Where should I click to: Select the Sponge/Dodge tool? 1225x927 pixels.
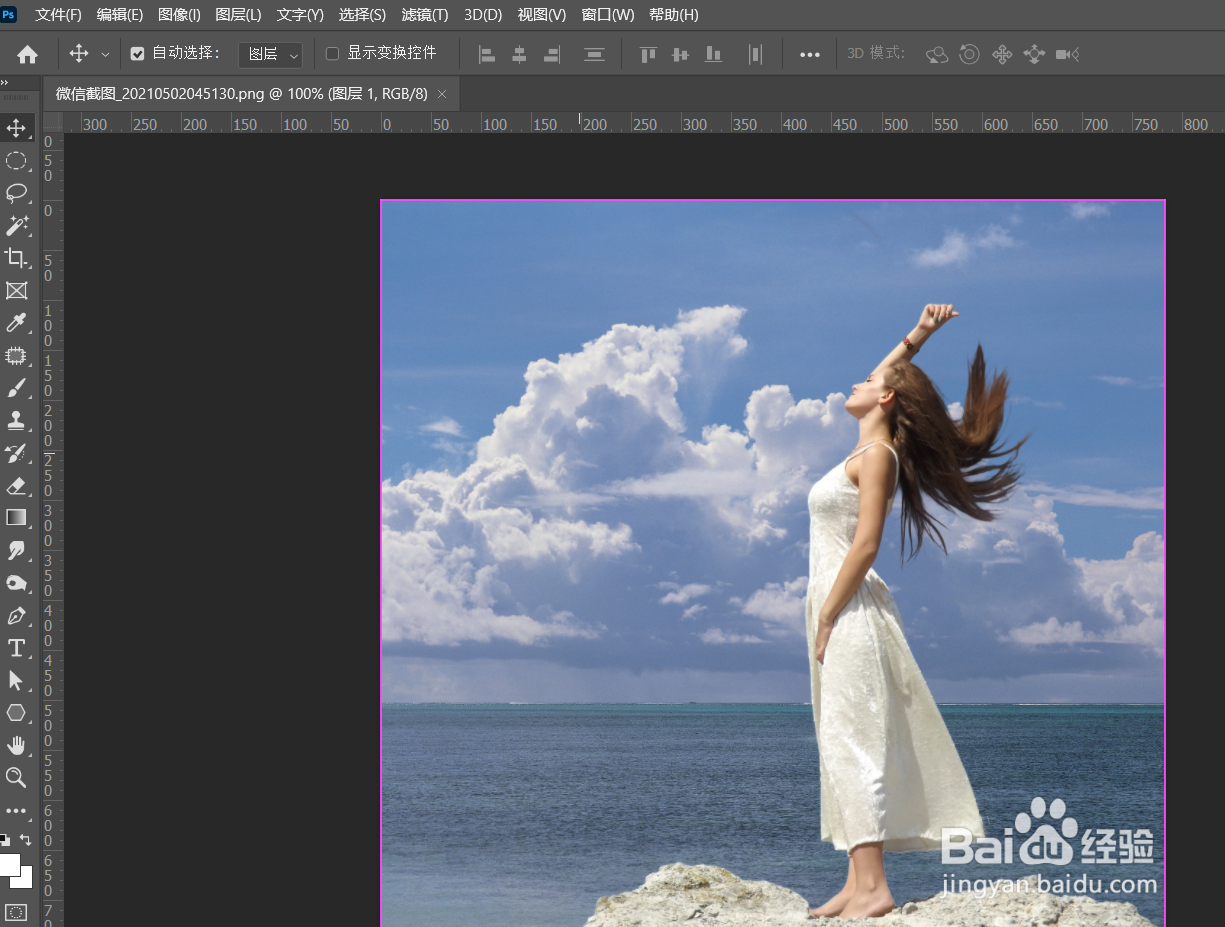point(16,582)
